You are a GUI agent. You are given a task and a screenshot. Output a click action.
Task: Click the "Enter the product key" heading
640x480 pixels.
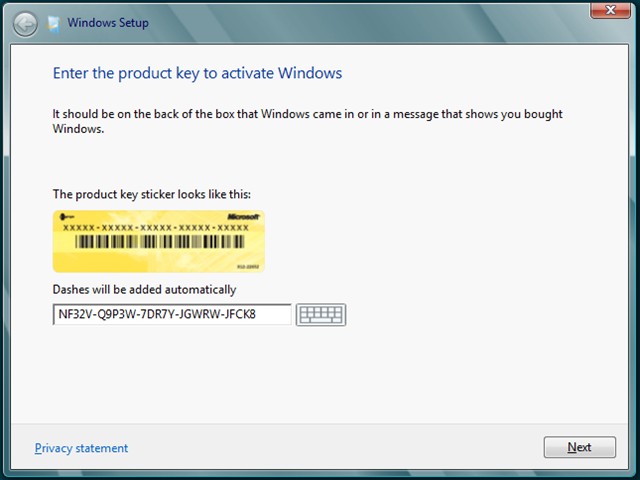(197, 73)
